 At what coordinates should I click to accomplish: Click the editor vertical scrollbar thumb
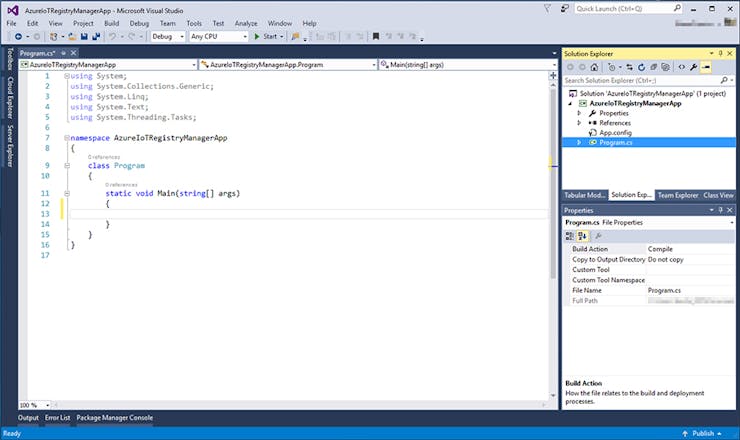tap(553, 183)
